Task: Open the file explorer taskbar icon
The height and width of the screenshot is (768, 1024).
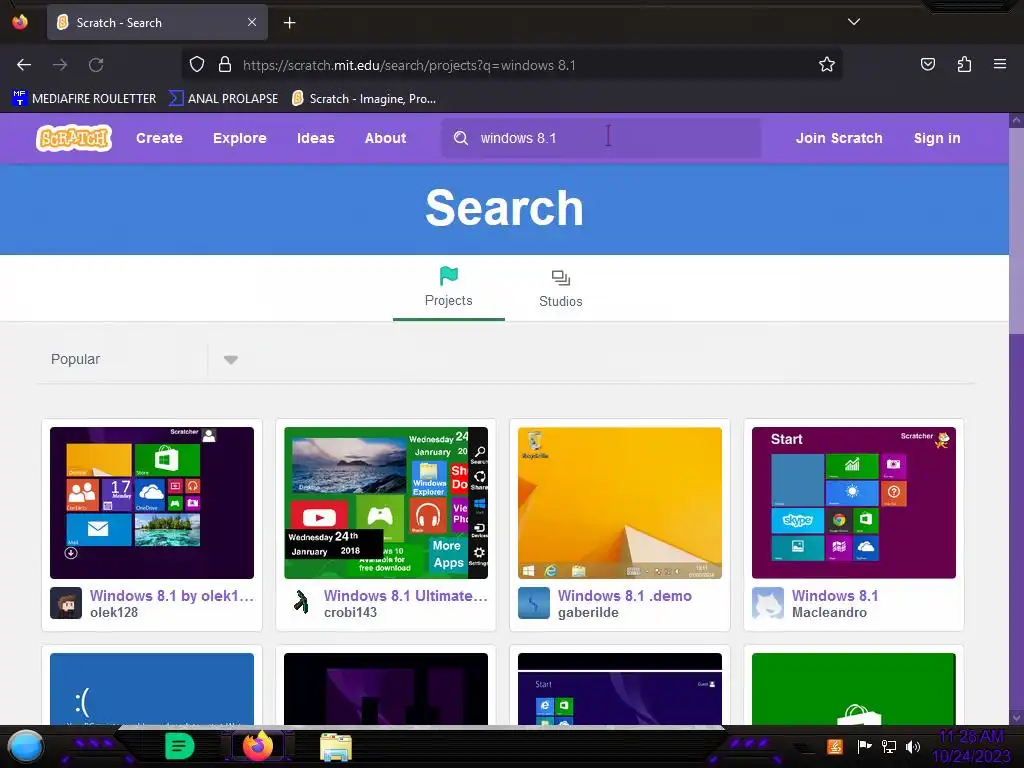Action: tap(336, 747)
